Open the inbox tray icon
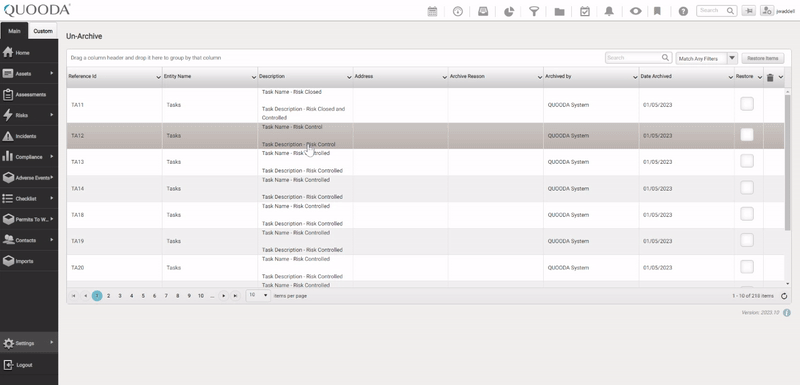This screenshot has width=800, height=385. (x=483, y=11)
